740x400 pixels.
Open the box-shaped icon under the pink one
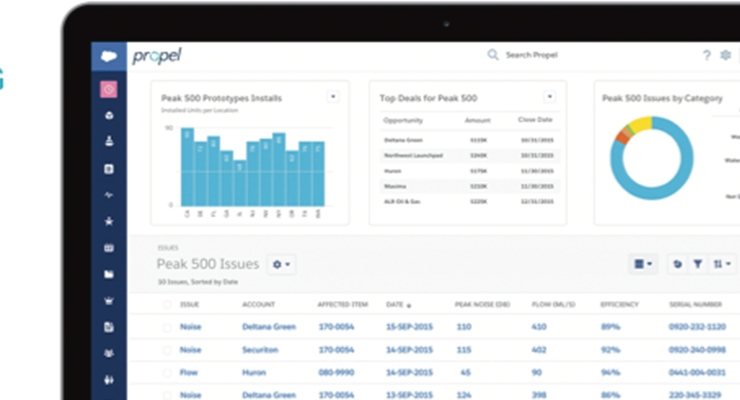[109, 115]
